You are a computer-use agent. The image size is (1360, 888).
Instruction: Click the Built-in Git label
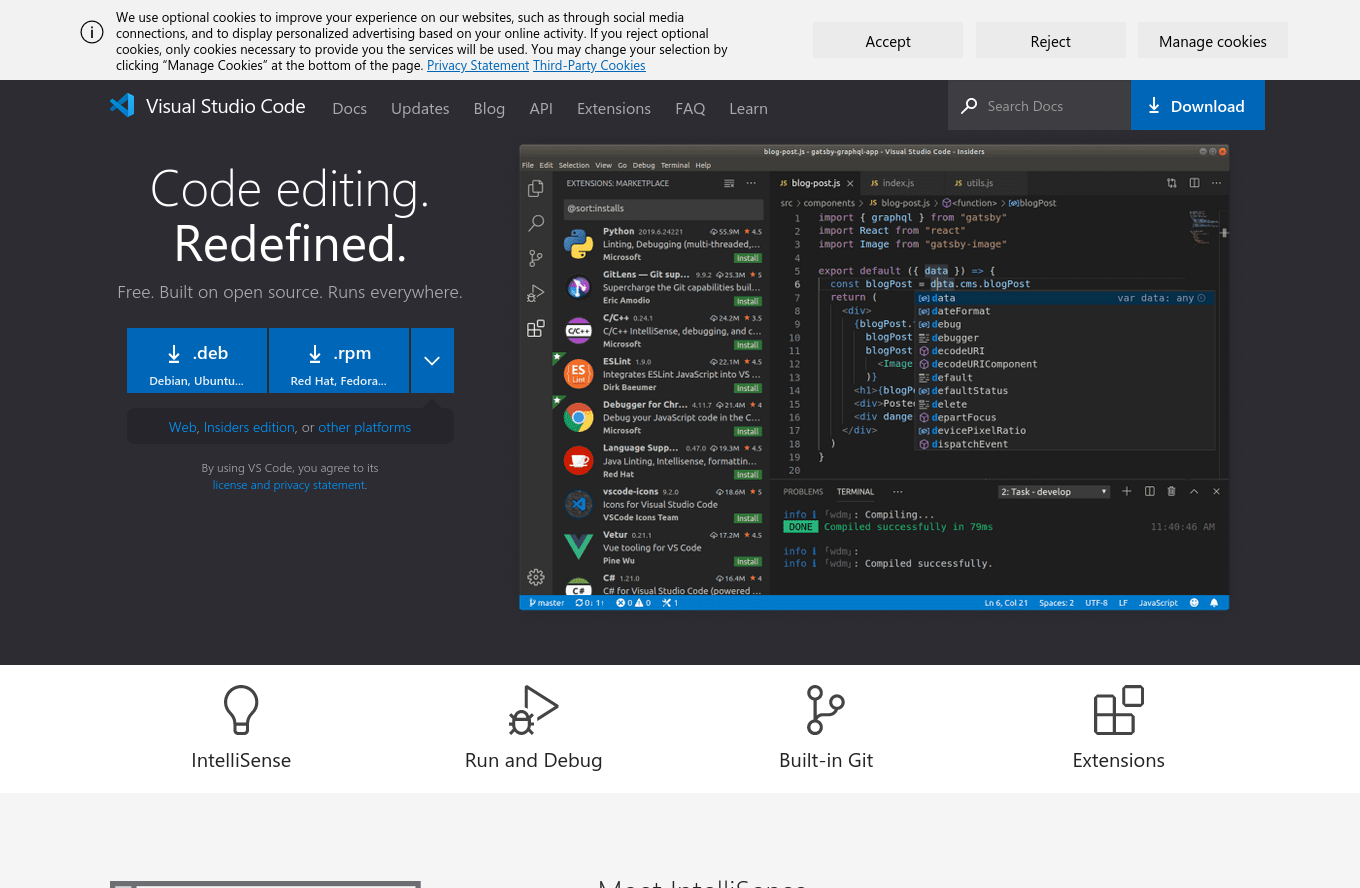[x=826, y=760]
